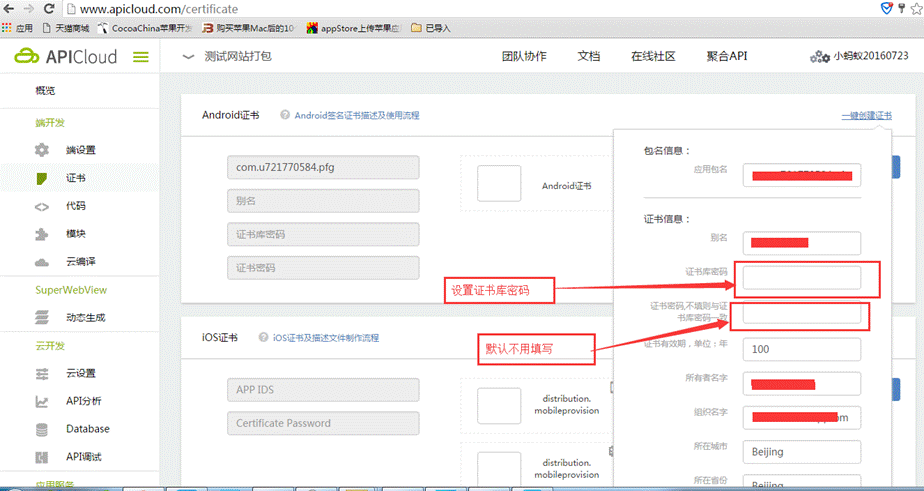The width and height of the screenshot is (924, 491).
Task: Click the 动态生成 stack icon
Action: (x=42, y=318)
